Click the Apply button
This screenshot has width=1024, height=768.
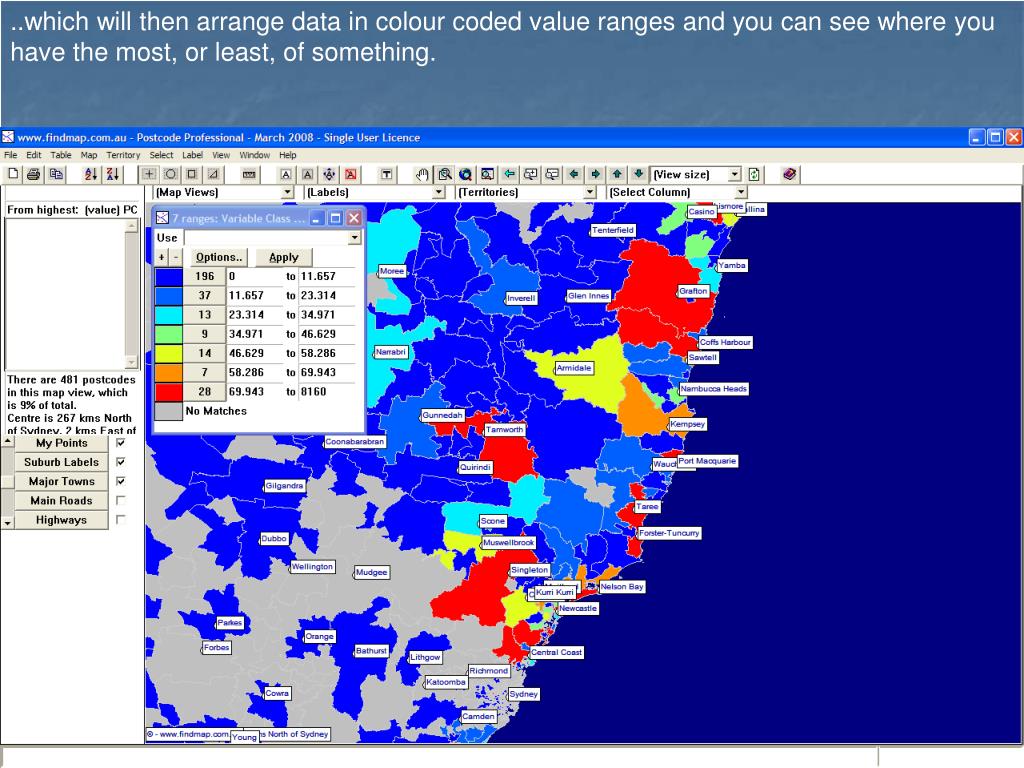click(x=283, y=257)
